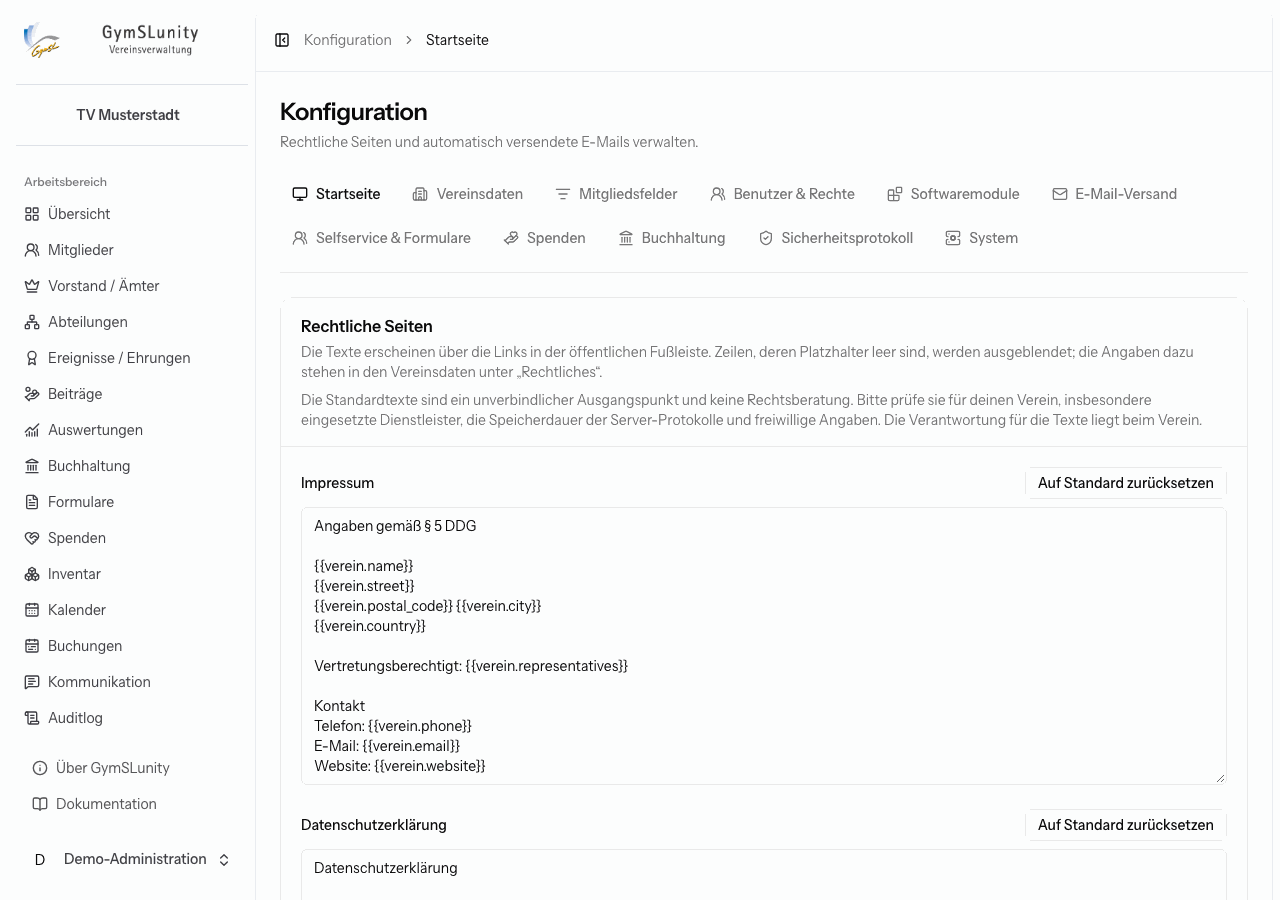Screen dimensions: 1280x900
Task: Go to Beiträge in sidebar
Action: click(x=132, y=394)
